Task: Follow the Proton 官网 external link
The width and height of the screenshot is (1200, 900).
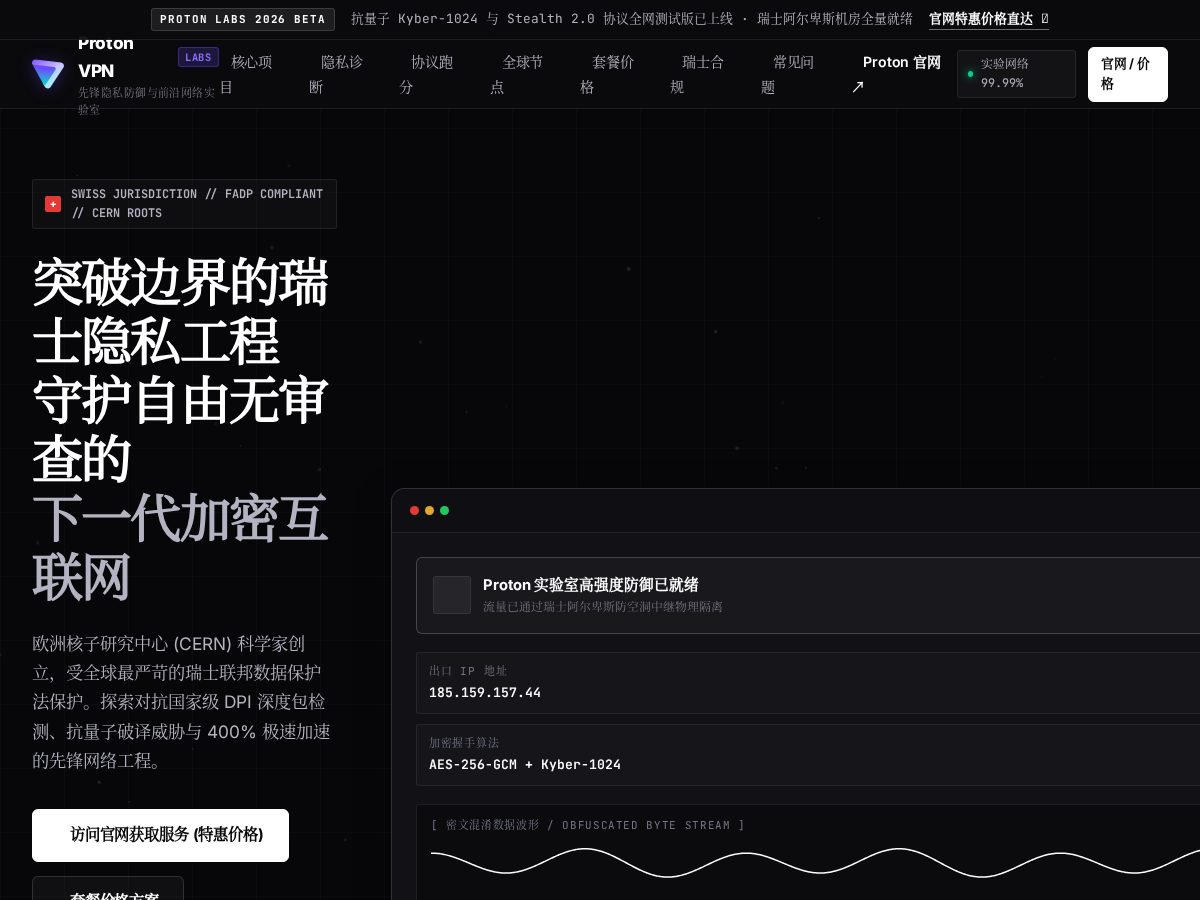Action: pos(896,74)
